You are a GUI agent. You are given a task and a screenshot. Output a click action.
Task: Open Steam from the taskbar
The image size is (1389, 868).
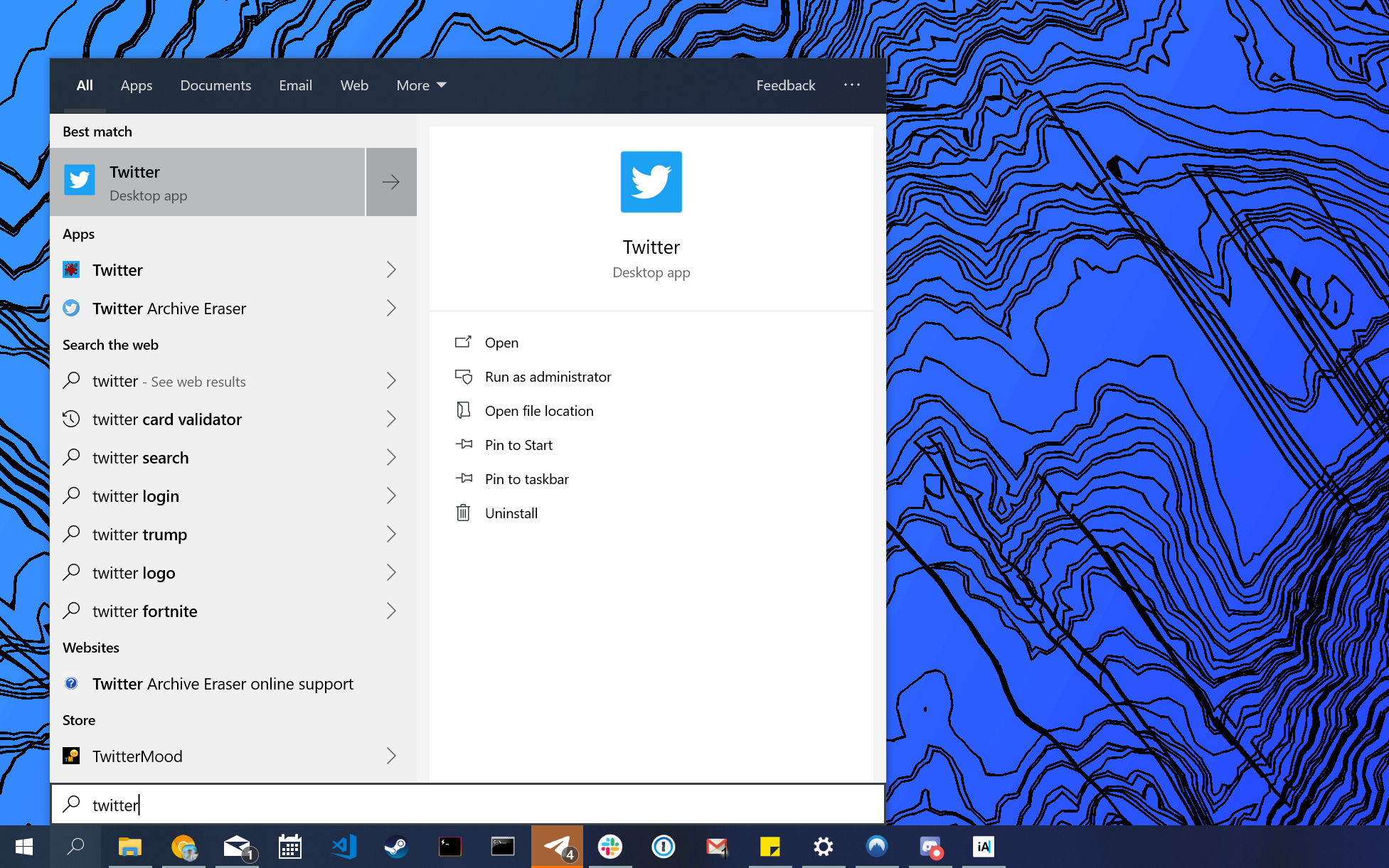click(396, 846)
